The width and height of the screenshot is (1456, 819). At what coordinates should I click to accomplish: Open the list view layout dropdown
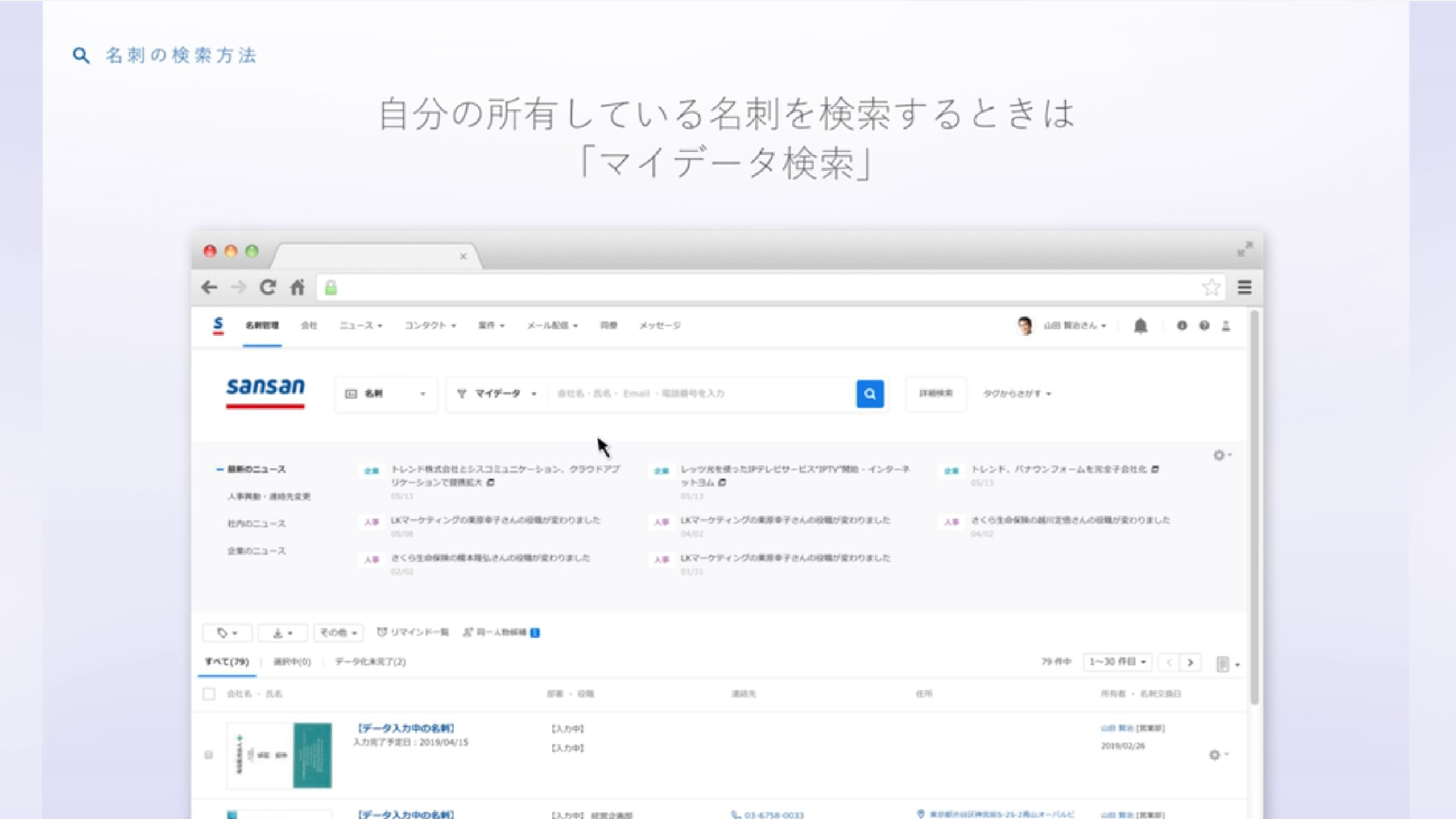tap(1228, 664)
